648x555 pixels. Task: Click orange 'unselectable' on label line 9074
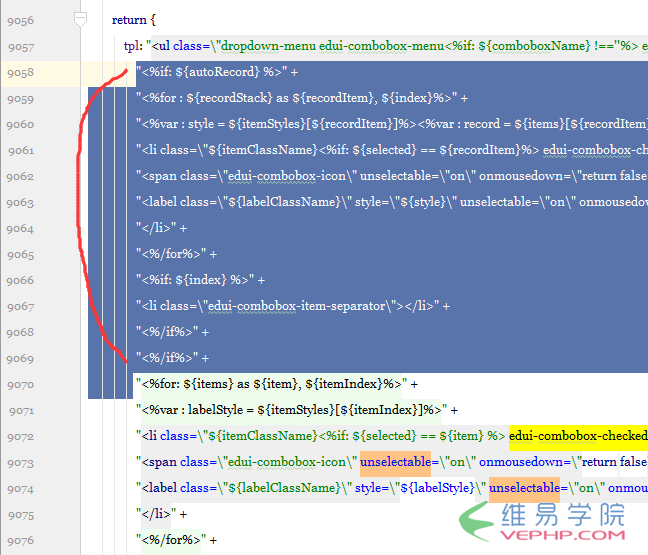[x=524, y=488]
